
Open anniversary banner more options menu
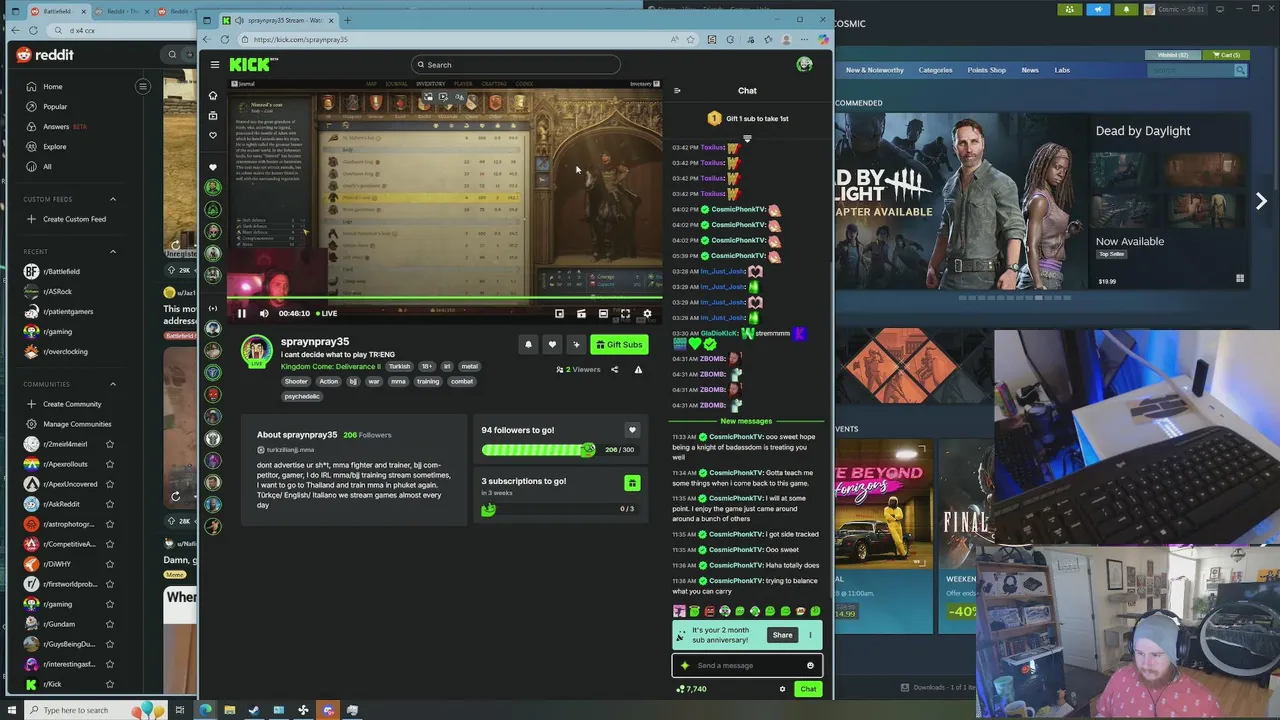click(810, 635)
